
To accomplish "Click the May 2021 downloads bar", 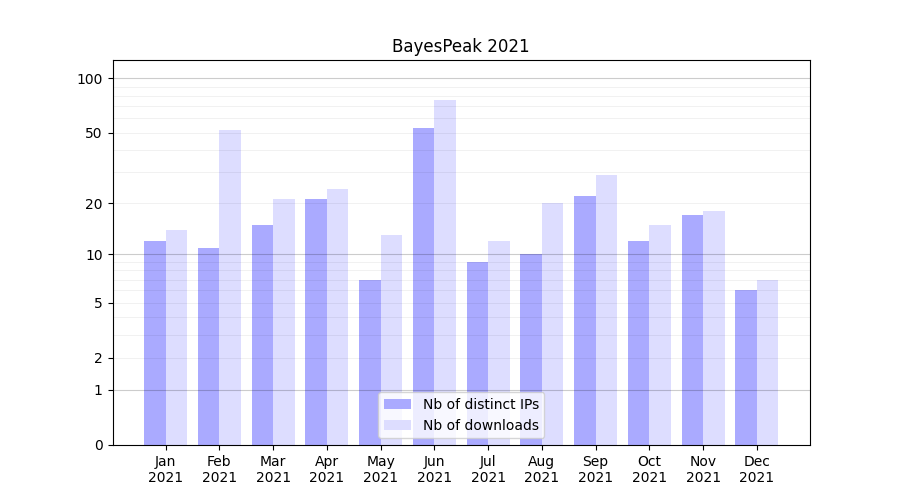I will pyautogui.click(x=391, y=339).
